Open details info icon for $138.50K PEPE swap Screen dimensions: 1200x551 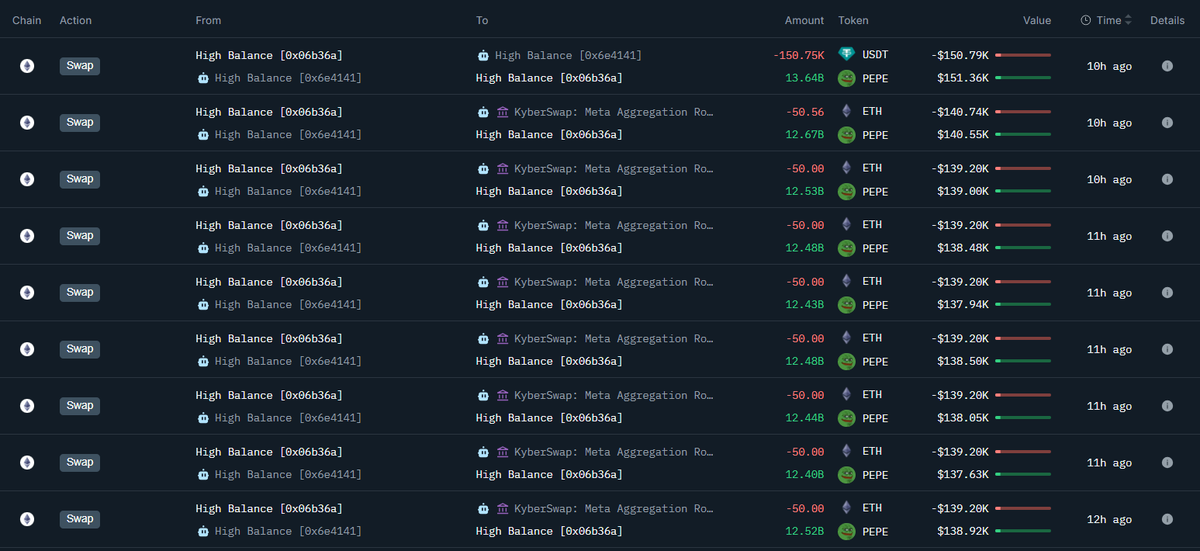coord(1167,349)
